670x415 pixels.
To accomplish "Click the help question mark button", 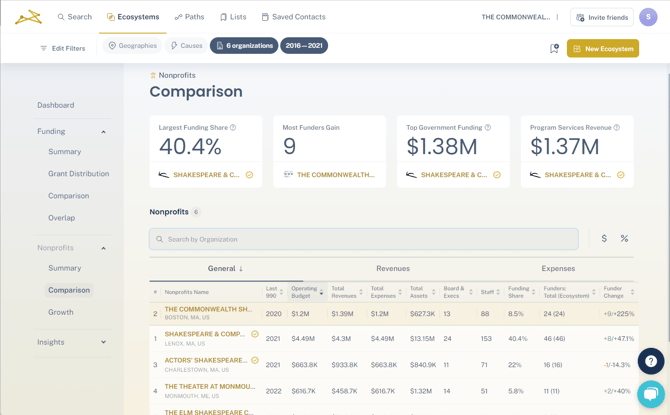I will click(x=650, y=361).
